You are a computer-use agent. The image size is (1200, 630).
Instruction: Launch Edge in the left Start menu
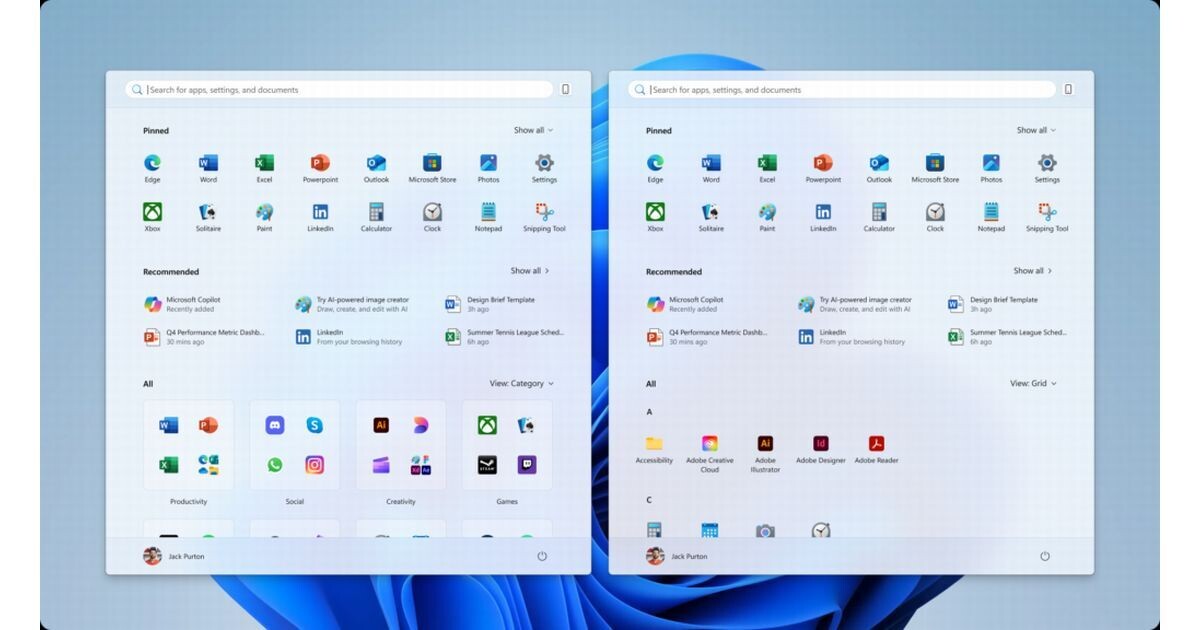pos(152,163)
